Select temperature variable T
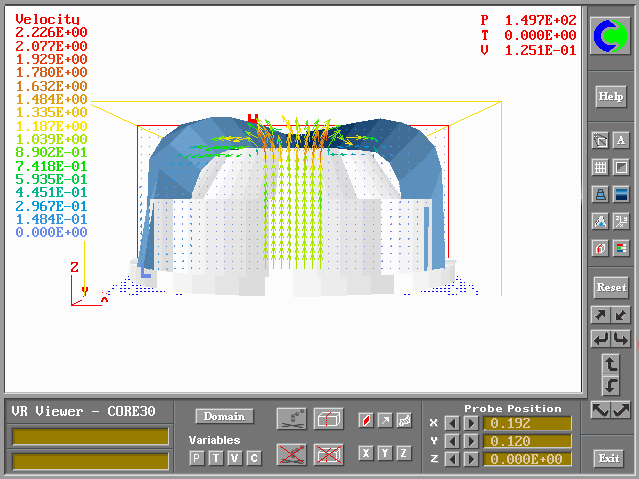Viewport: 639px width, 479px height. (216, 458)
